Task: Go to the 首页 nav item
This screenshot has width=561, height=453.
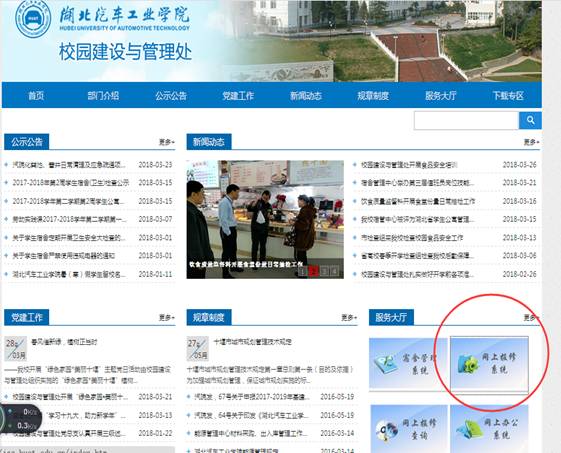Action: click(x=36, y=96)
